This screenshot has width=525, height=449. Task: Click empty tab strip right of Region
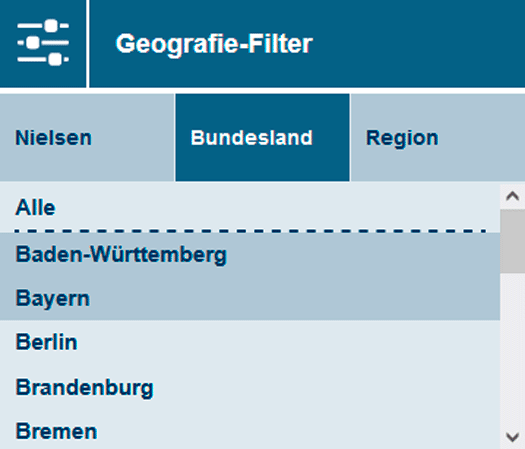pyautogui.click(x=482, y=138)
